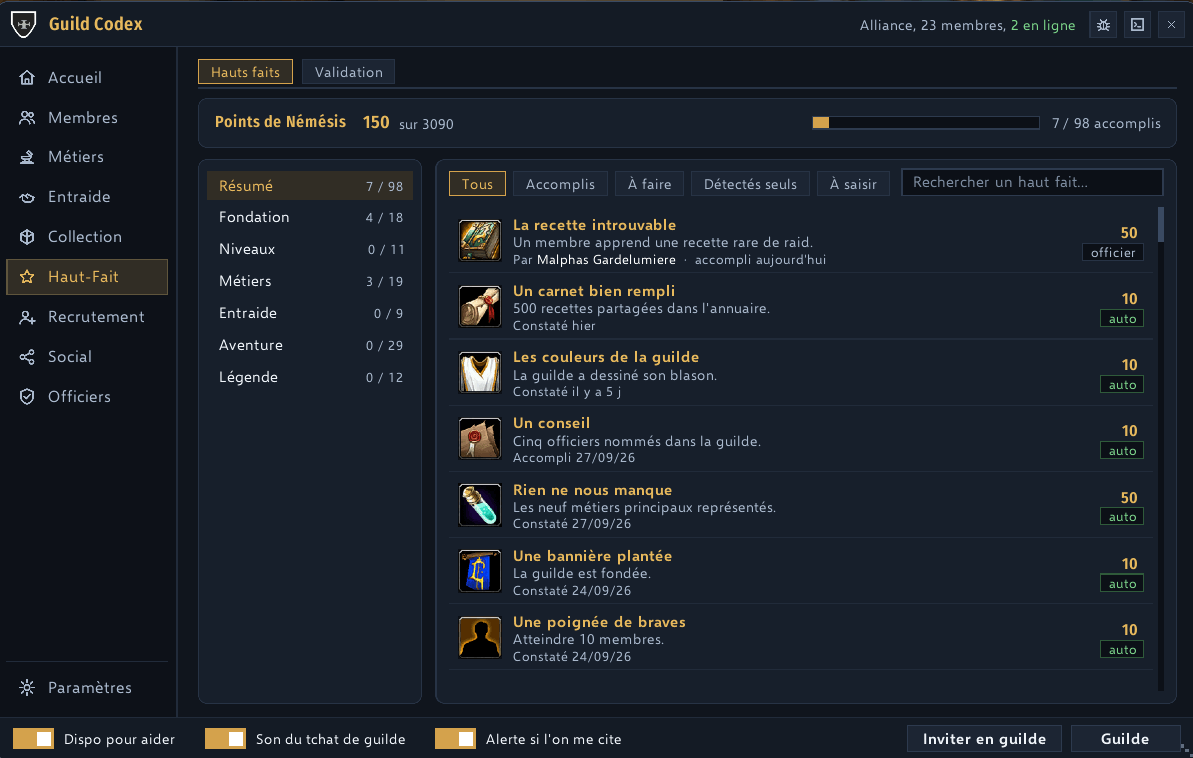Open Recrutement in the sidebar
The width and height of the screenshot is (1193, 758).
(x=87, y=317)
